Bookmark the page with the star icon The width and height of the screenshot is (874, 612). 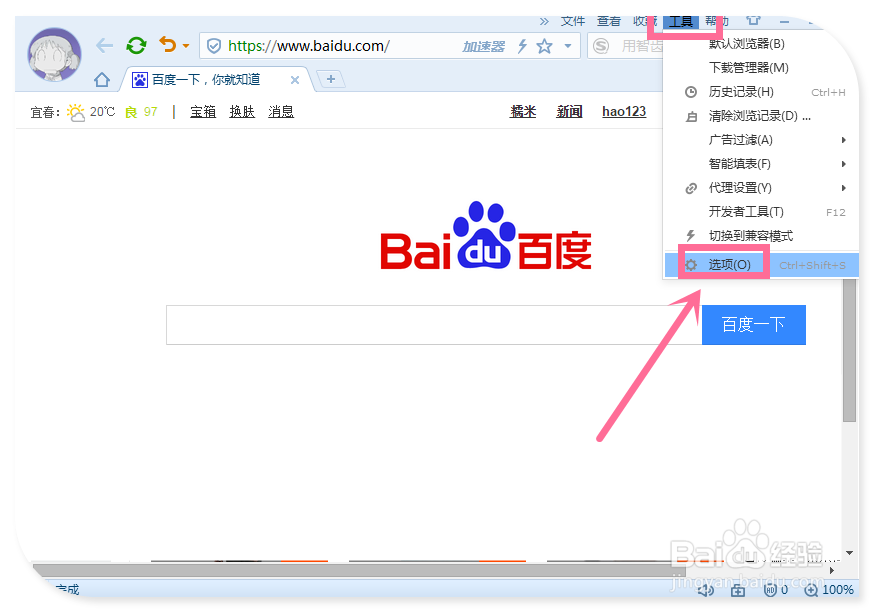pyautogui.click(x=545, y=46)
